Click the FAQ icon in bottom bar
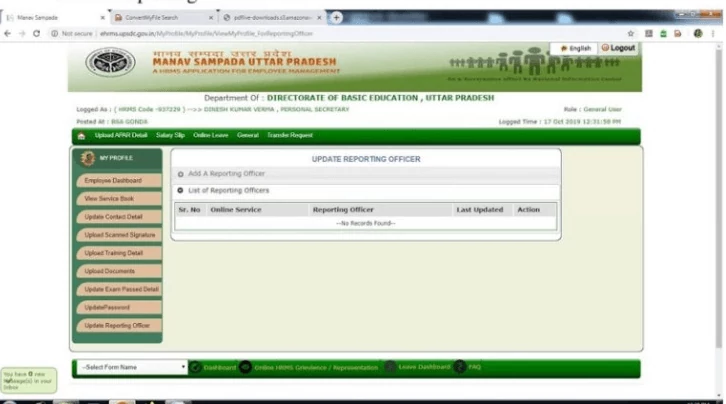This screenshot has width=726, height=404. [460, 367]
